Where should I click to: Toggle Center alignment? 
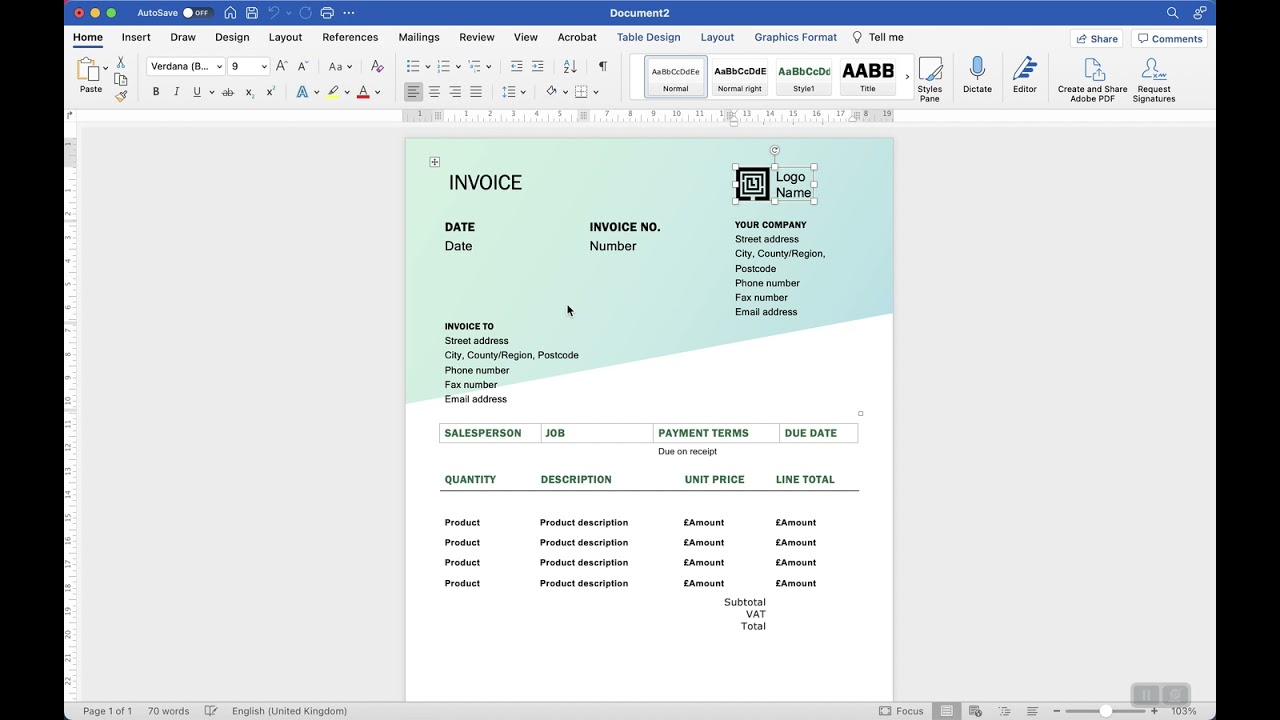(434, 92)
